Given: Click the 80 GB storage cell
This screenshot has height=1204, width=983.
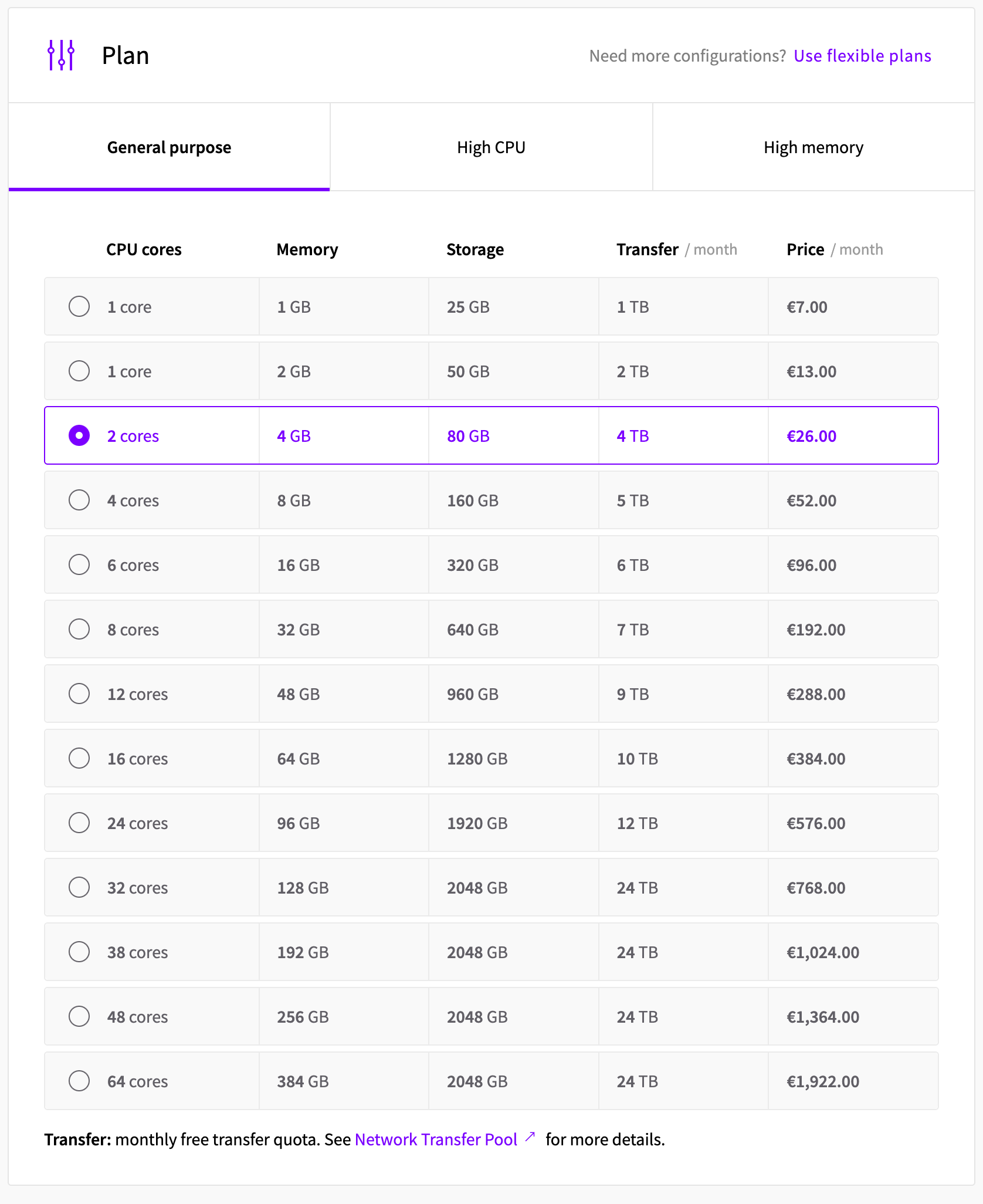Looking at the screenshot, I should [514, 435].
